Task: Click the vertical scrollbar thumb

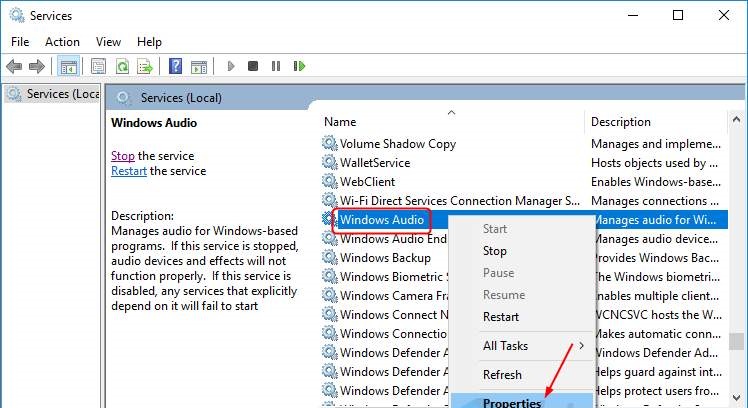Action: (736, 341)
